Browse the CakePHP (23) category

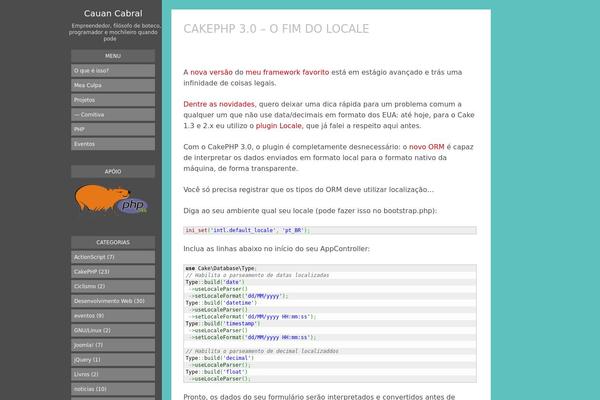tap(113, 271)
